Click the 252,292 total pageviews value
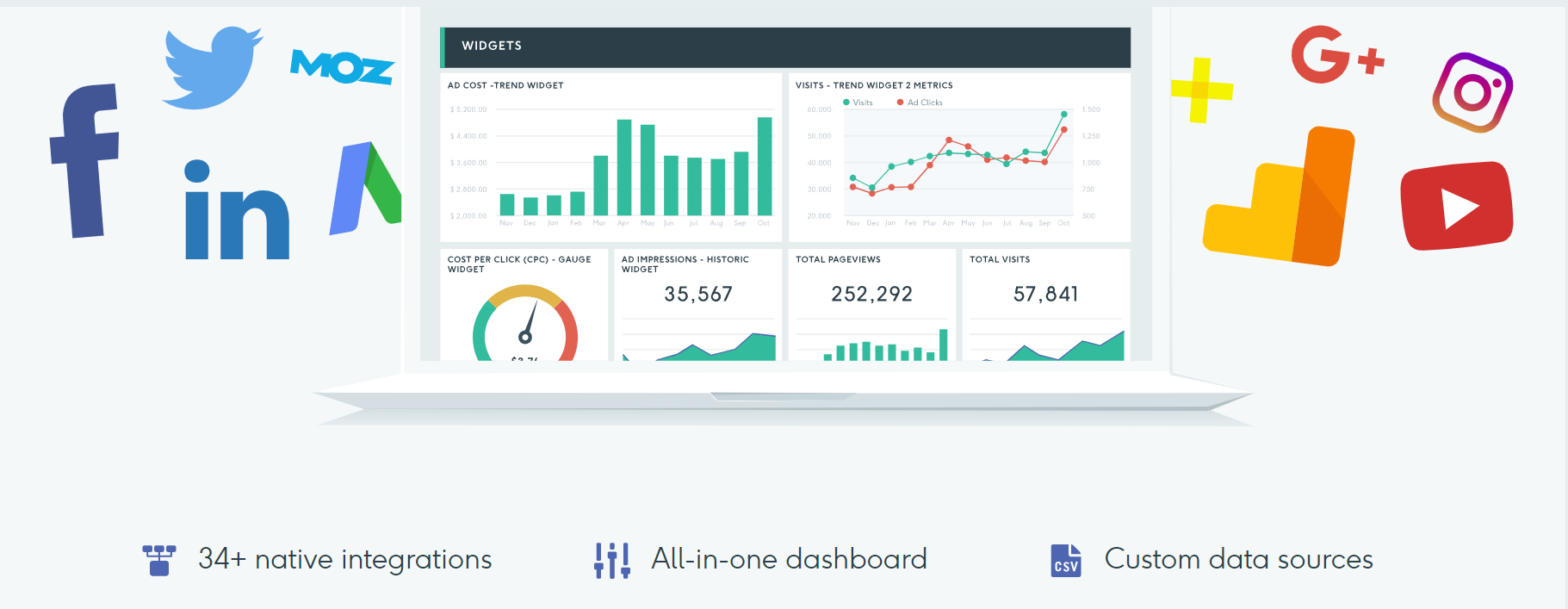1568x609 pixels. click(x=871, y=295)
